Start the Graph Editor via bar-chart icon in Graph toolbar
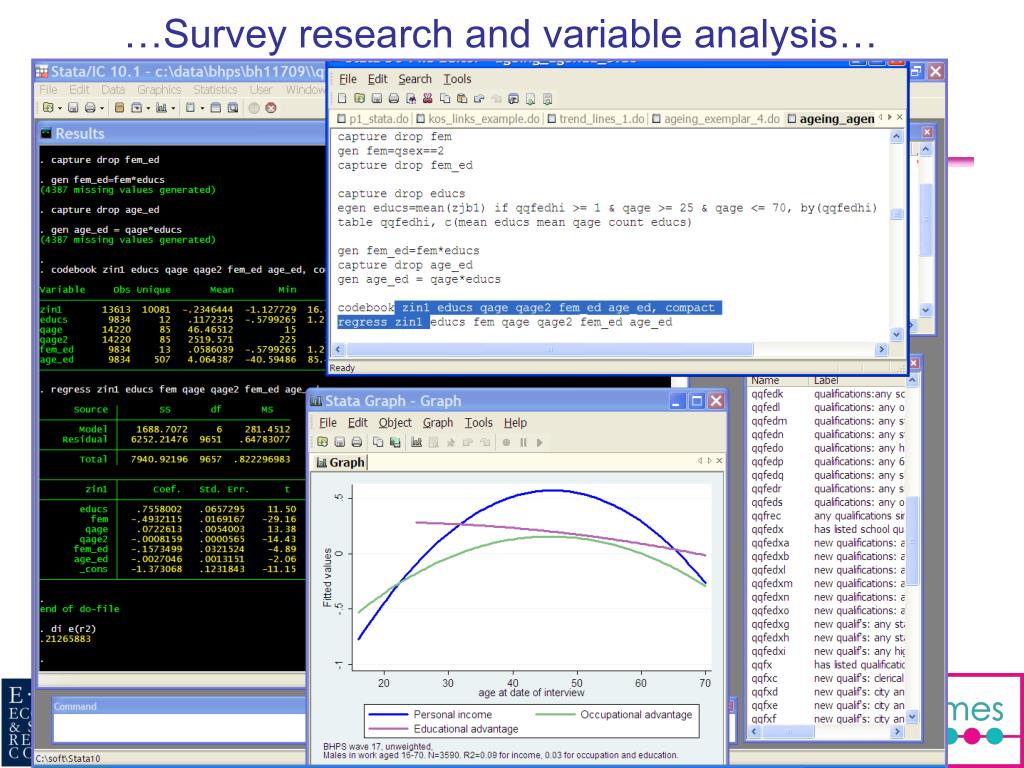Image resolution: width=1024 pixels, height=768 pixels. click(x=416, y=442)
